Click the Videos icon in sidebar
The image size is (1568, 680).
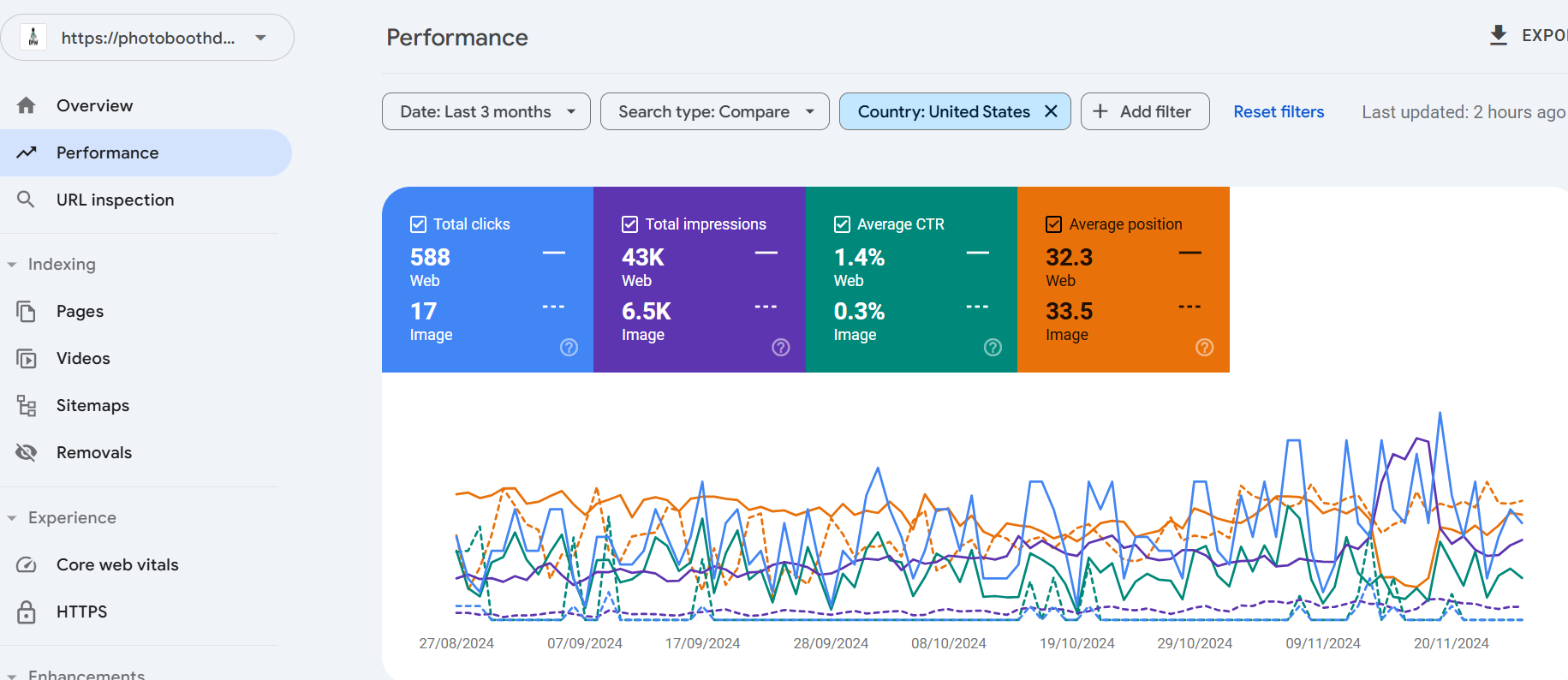pyautogui.click(x=27, y=358)
